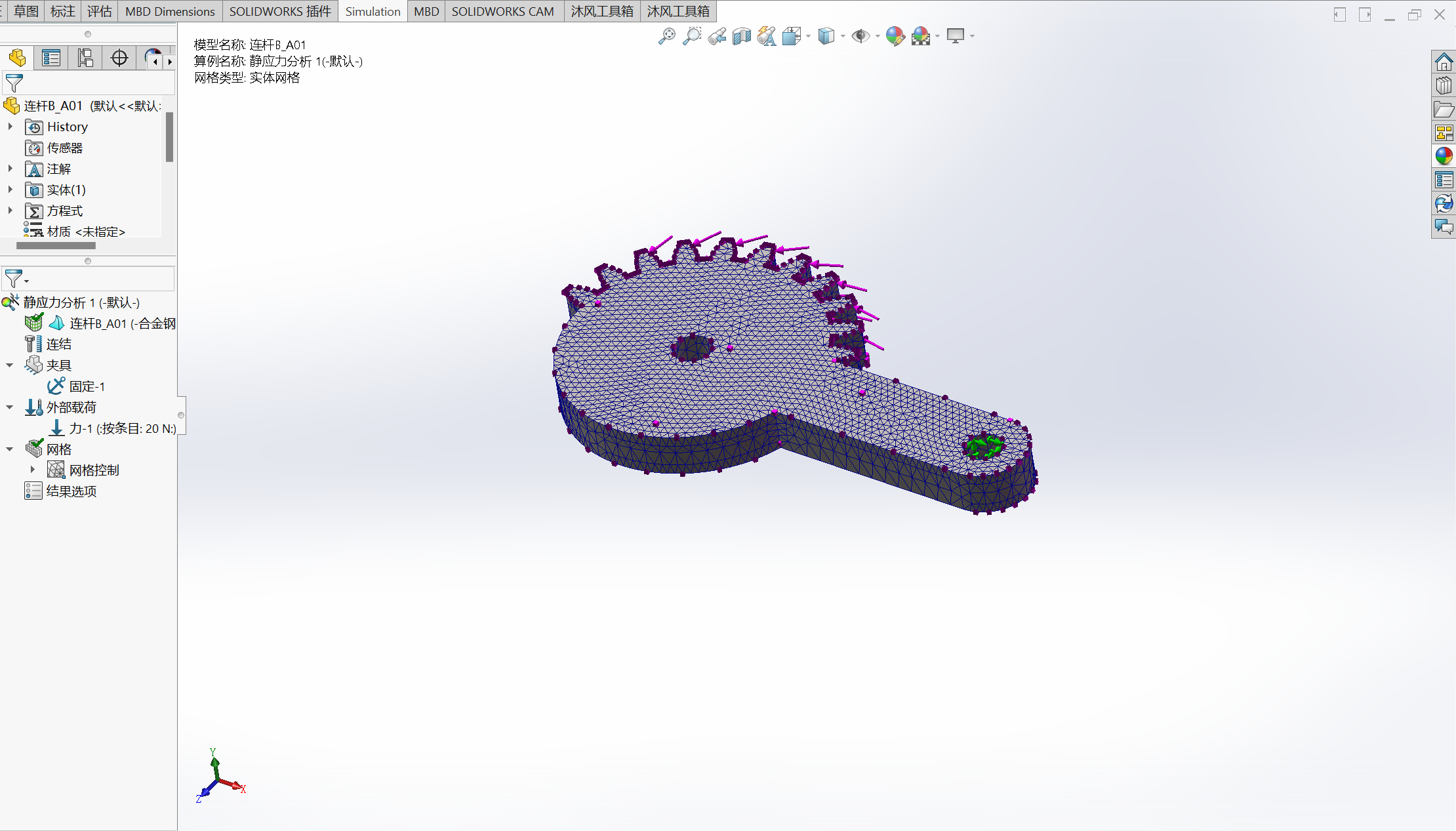This screenshot has height=831, width=1456.
Task: Open the View Orientation dropdown arrow
Action: point(808,37)
